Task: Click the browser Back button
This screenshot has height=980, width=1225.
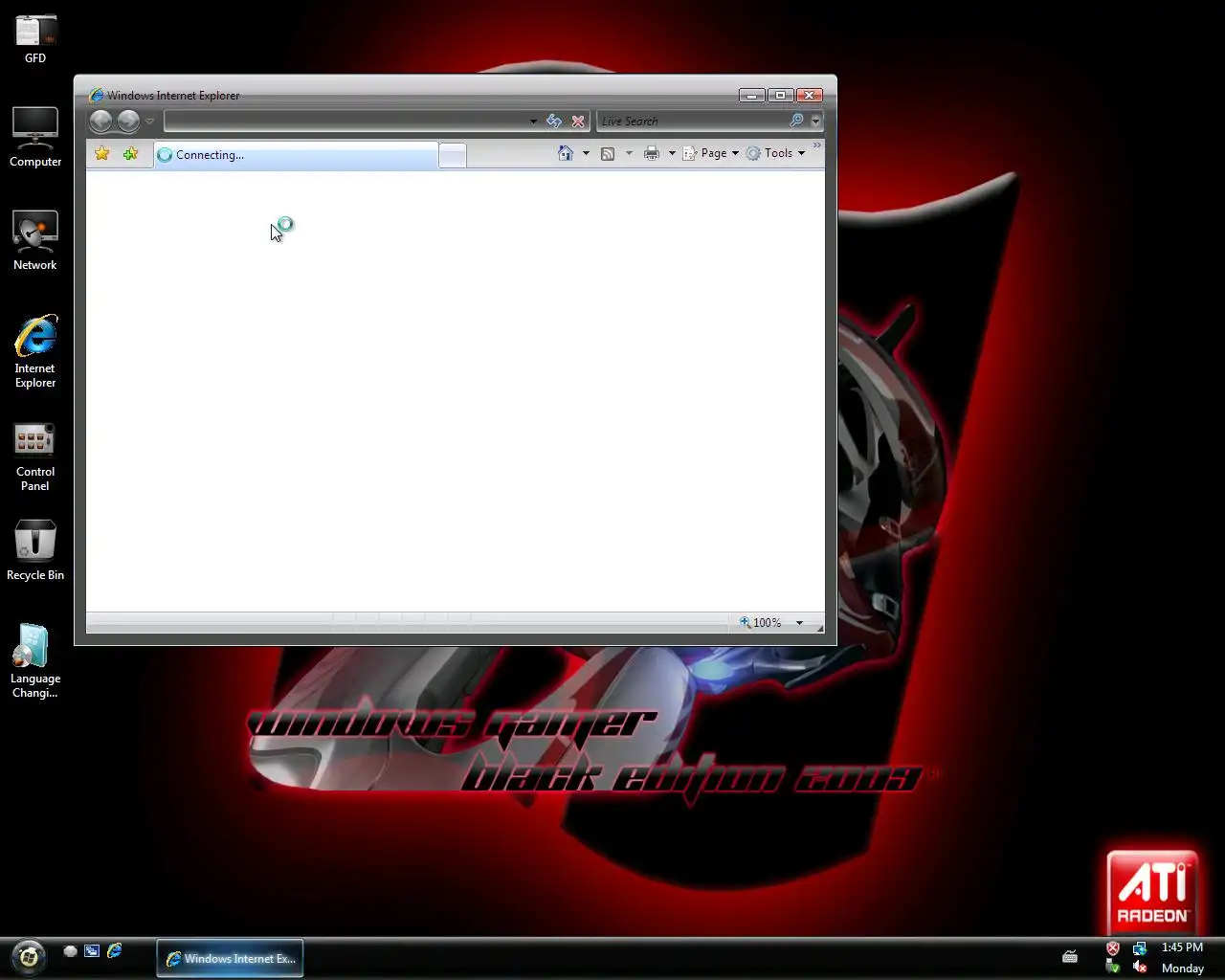Action: tap(100, 121)
